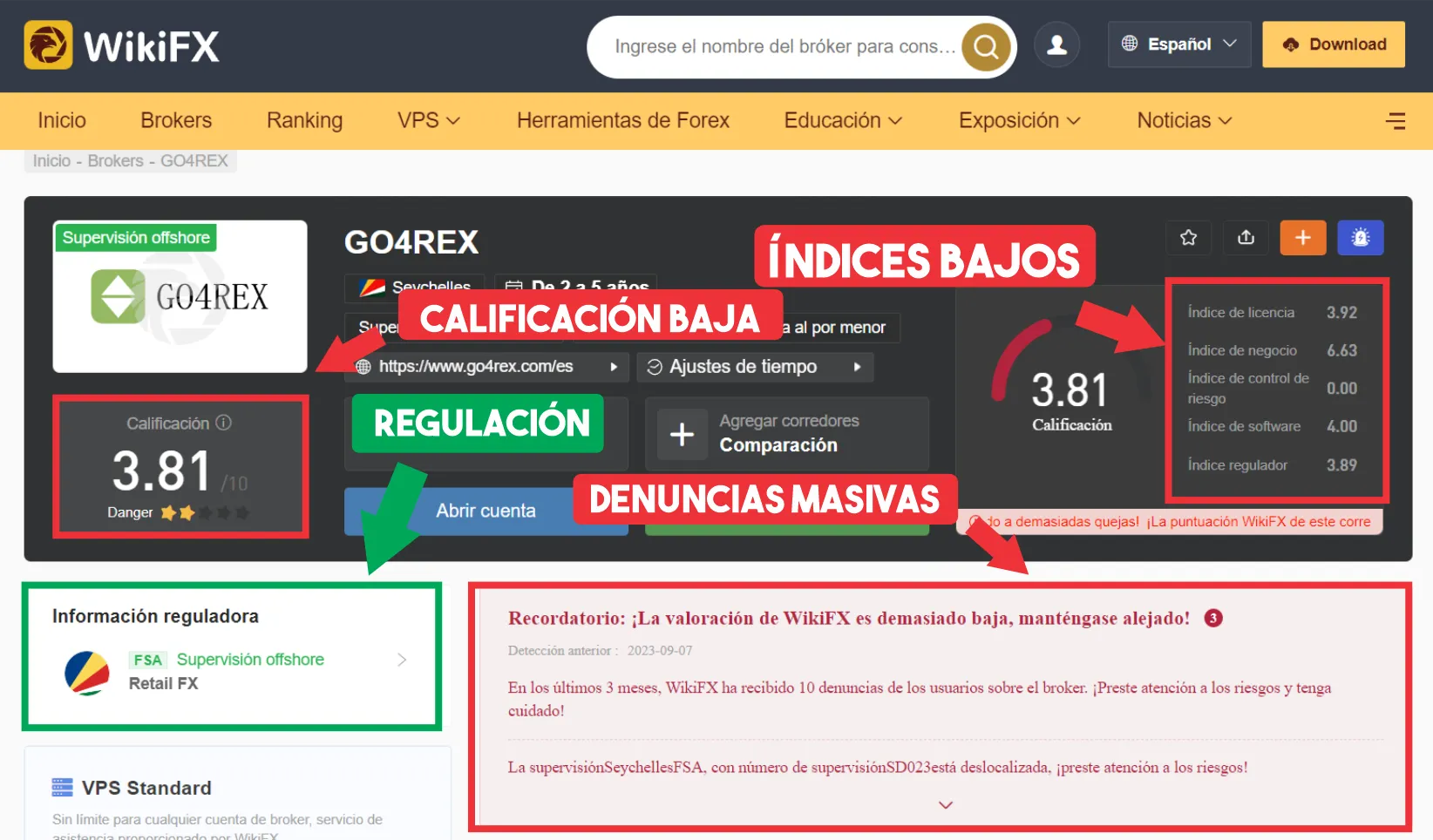Viewport: 1433px width, 840px height.
Task: Click the blue alarm exposure icon
Action: 1361,237
